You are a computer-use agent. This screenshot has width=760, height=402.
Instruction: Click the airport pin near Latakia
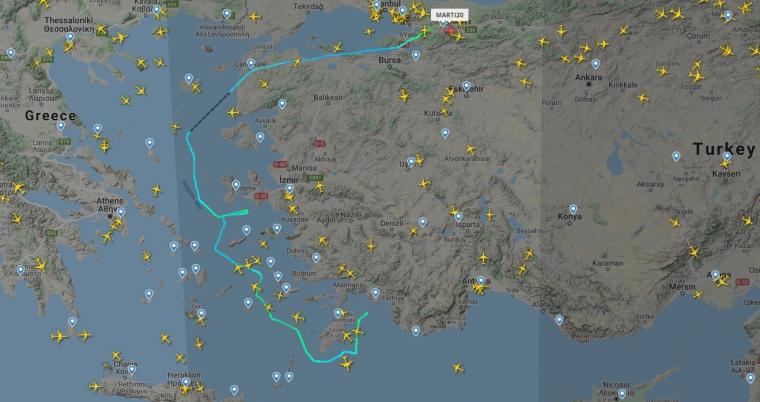pos(750,378)
